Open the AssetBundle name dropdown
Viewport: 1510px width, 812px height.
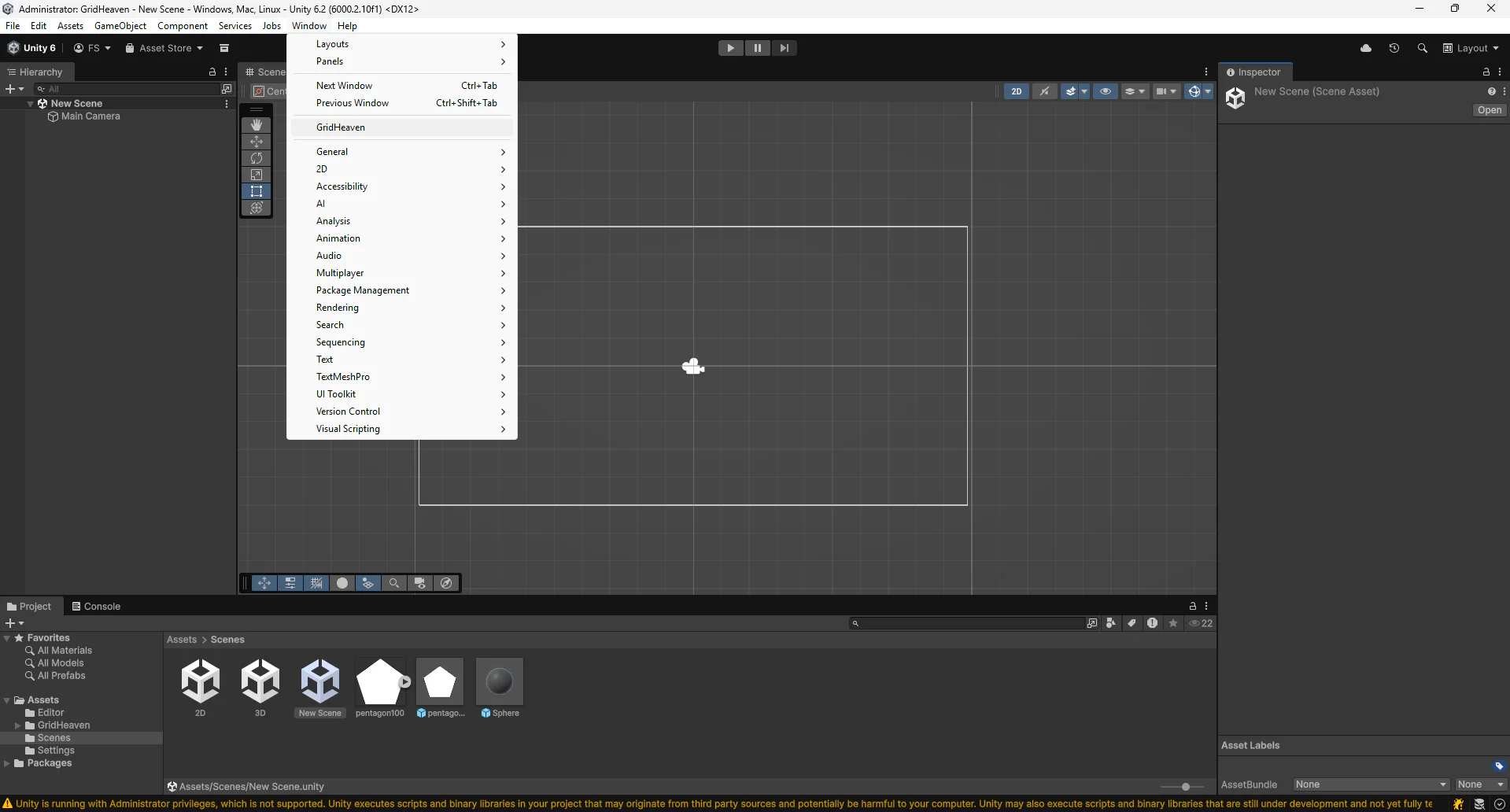coord(1371,784)
